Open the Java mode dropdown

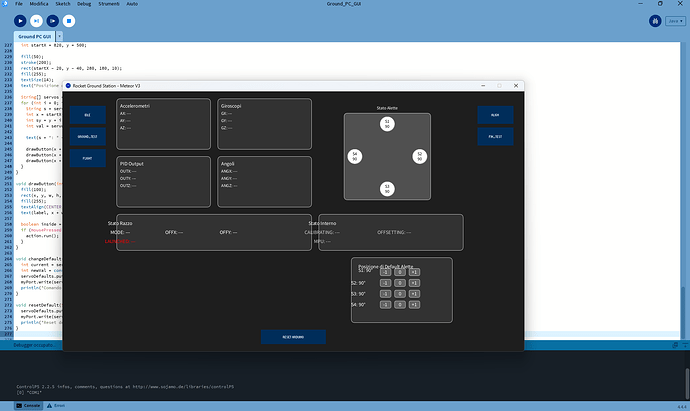coord(675,21)
